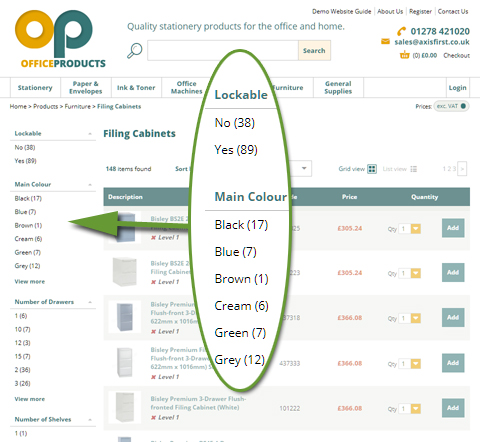Open the sort order dropdown arrow
This screenshot has height=442, width=480.
pos(304,168)
